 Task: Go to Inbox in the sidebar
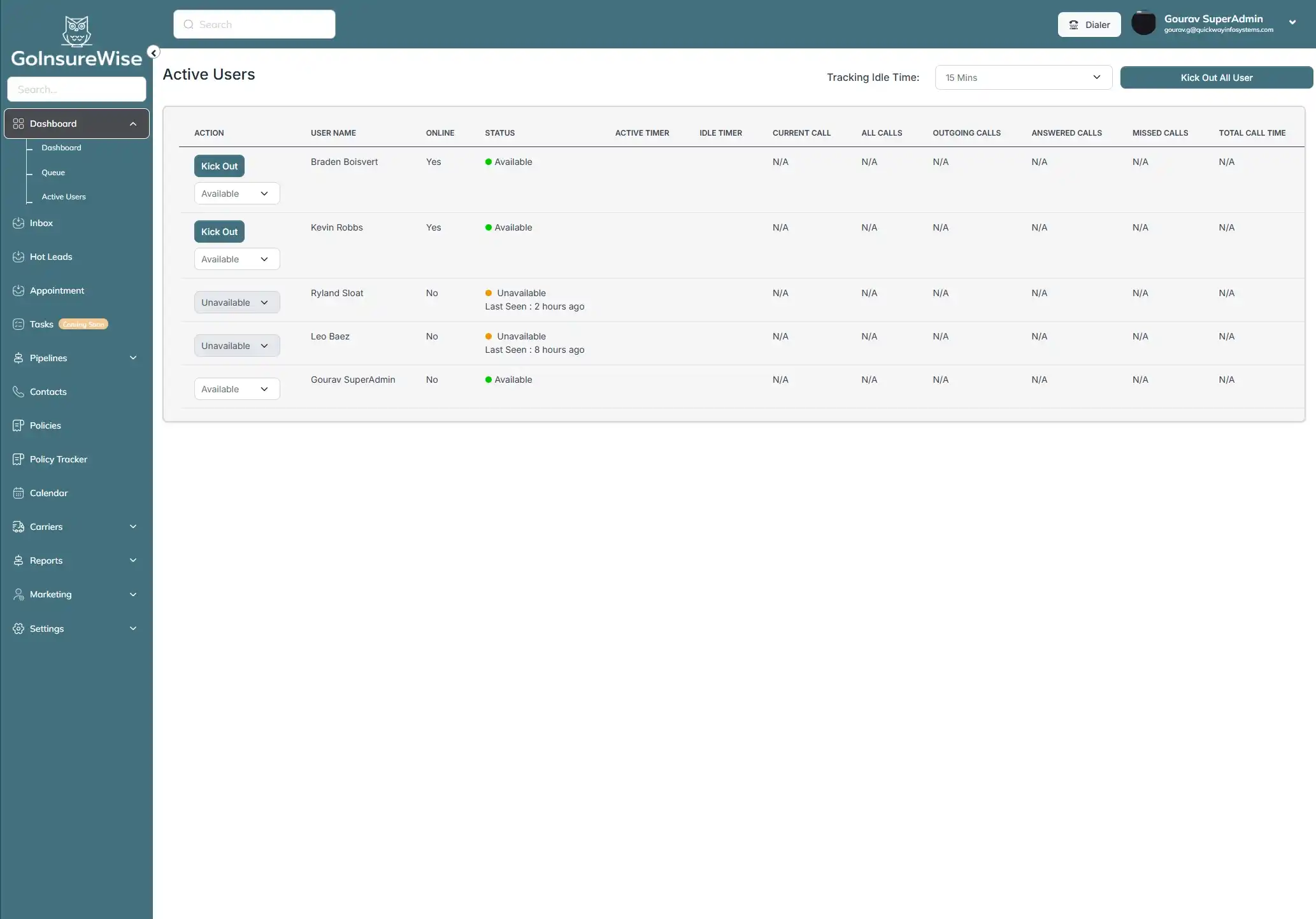(x=41, y=223)
